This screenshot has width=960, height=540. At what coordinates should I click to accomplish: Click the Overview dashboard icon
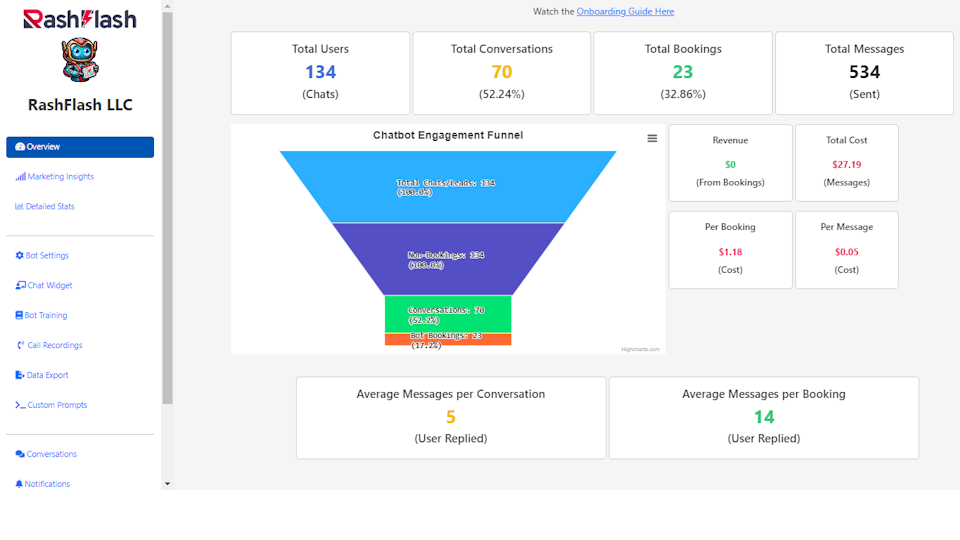point(20,147)
